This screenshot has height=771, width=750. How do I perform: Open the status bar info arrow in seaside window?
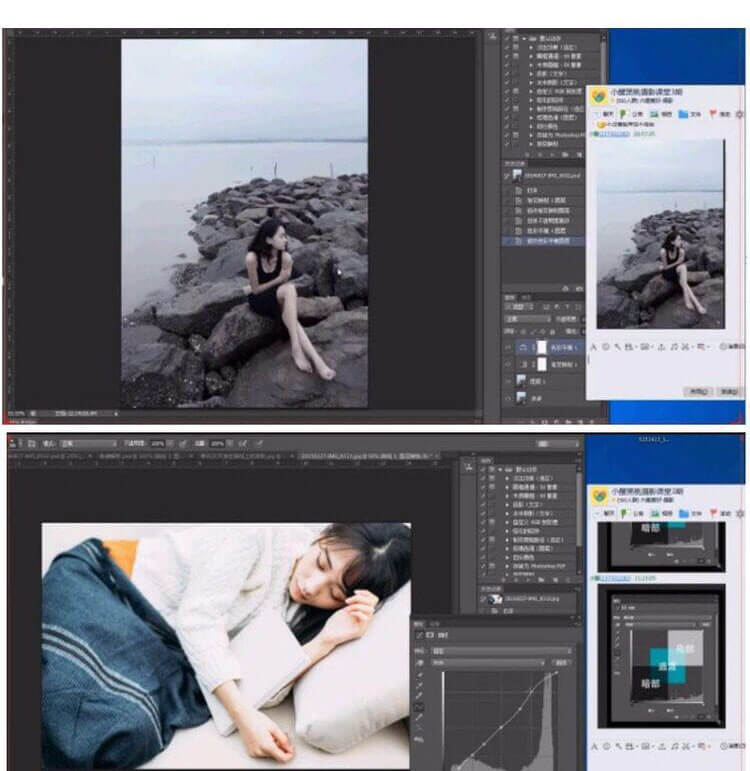click(116, 414)
